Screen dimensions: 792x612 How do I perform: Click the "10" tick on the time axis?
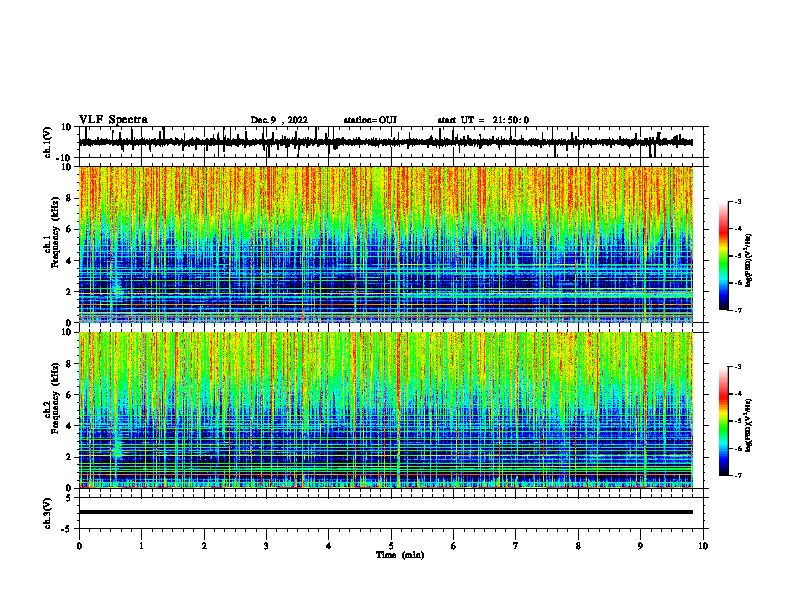(x=703, y=546)
